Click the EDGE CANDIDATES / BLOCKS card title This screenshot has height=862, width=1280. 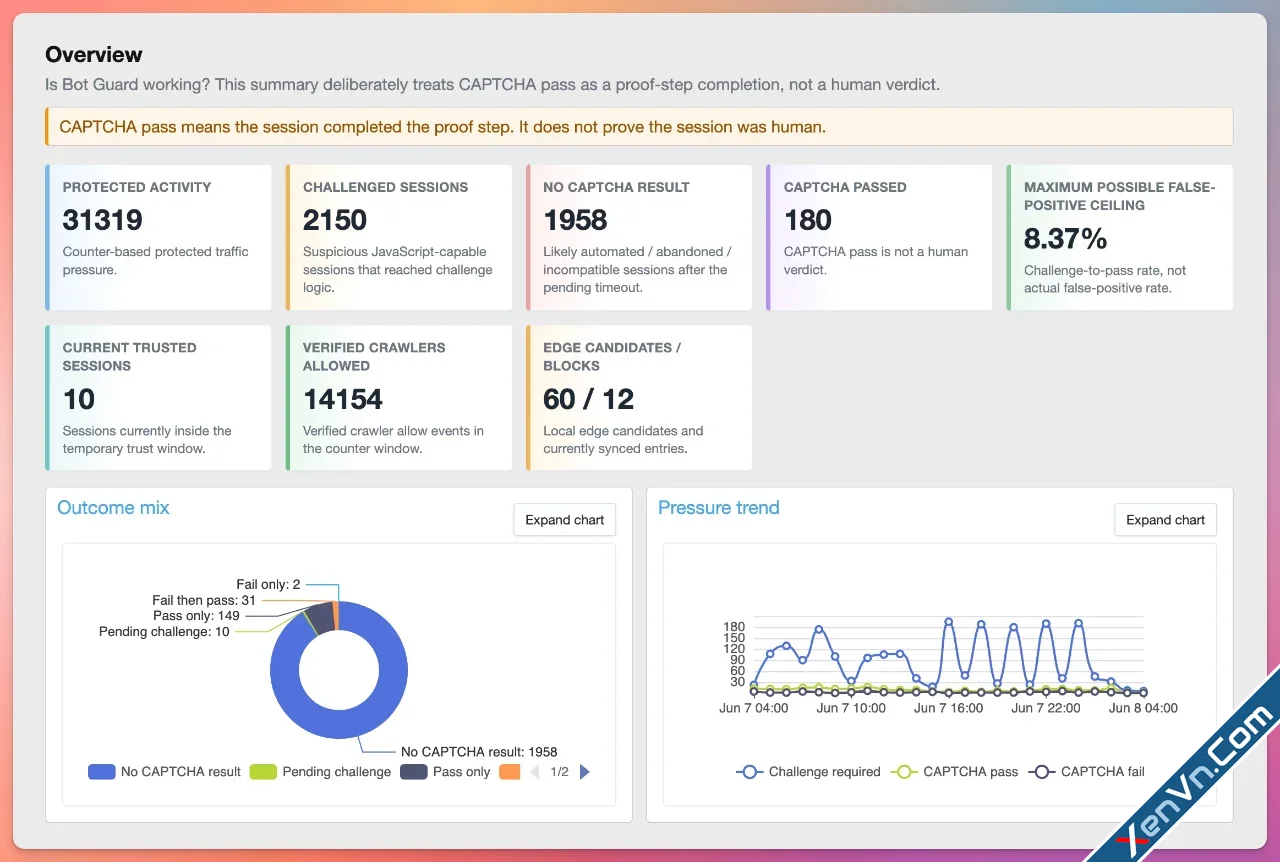612,357
